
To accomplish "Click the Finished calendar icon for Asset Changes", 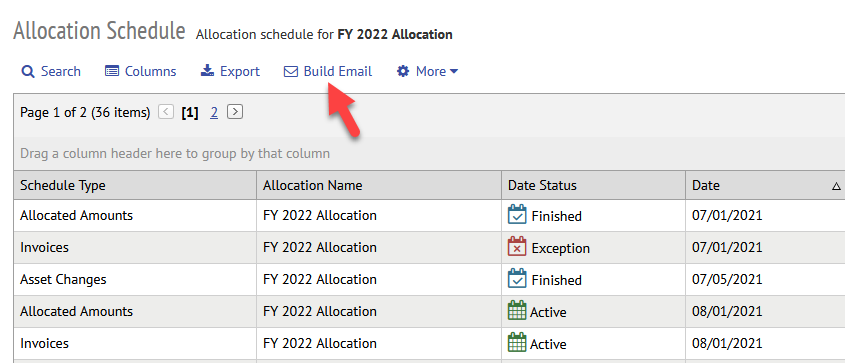I will tap(517, 278).
